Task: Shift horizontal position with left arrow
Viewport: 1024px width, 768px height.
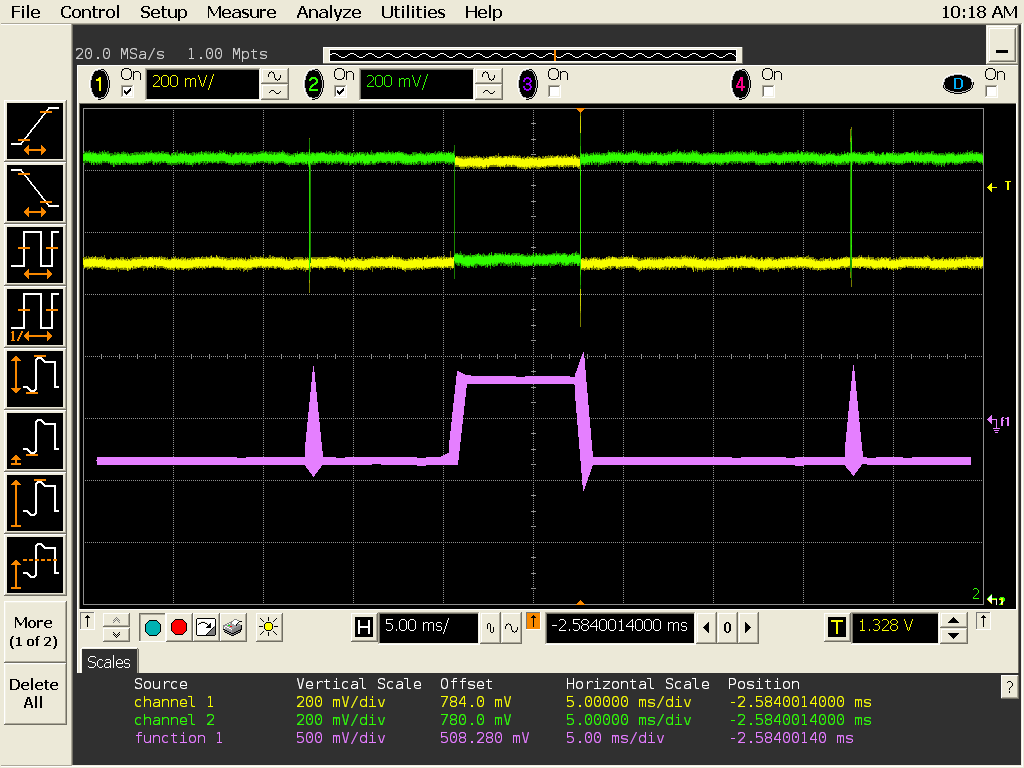Action: [706, 628]
